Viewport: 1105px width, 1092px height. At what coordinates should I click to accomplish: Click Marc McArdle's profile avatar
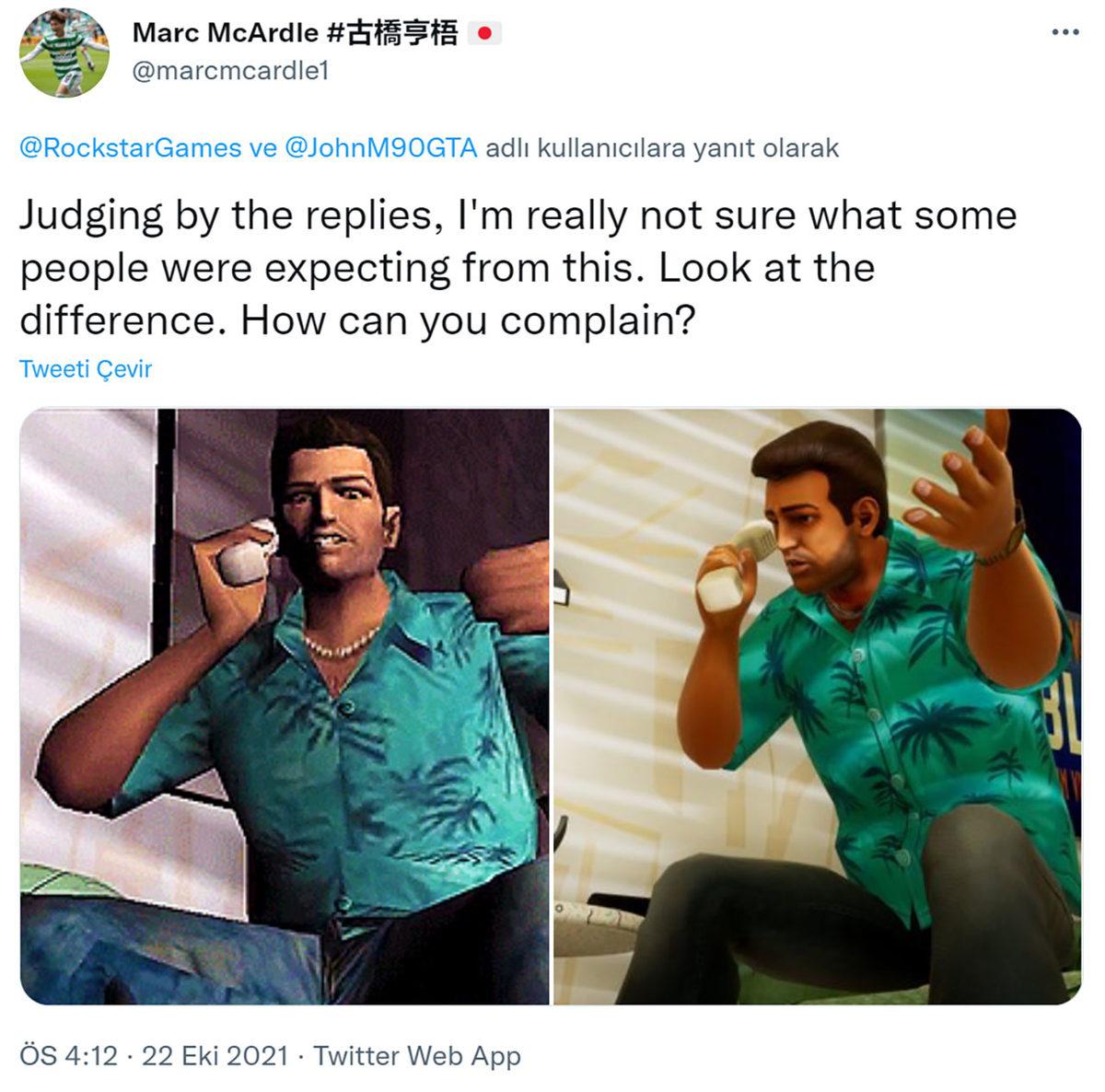[x=64, y=52]
